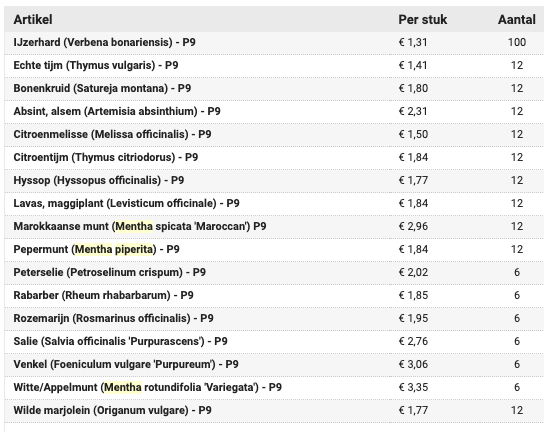Screen dimensions: 544x432
Task: Open Citroentijm (Thymus citriodorus) item
Action: point(106,157)
